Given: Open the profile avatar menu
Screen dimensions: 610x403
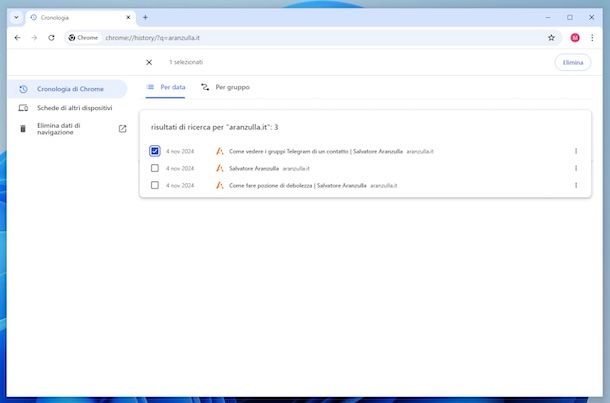Looking at the screenshot, I should pyautogui.click(x=575, y=38).
